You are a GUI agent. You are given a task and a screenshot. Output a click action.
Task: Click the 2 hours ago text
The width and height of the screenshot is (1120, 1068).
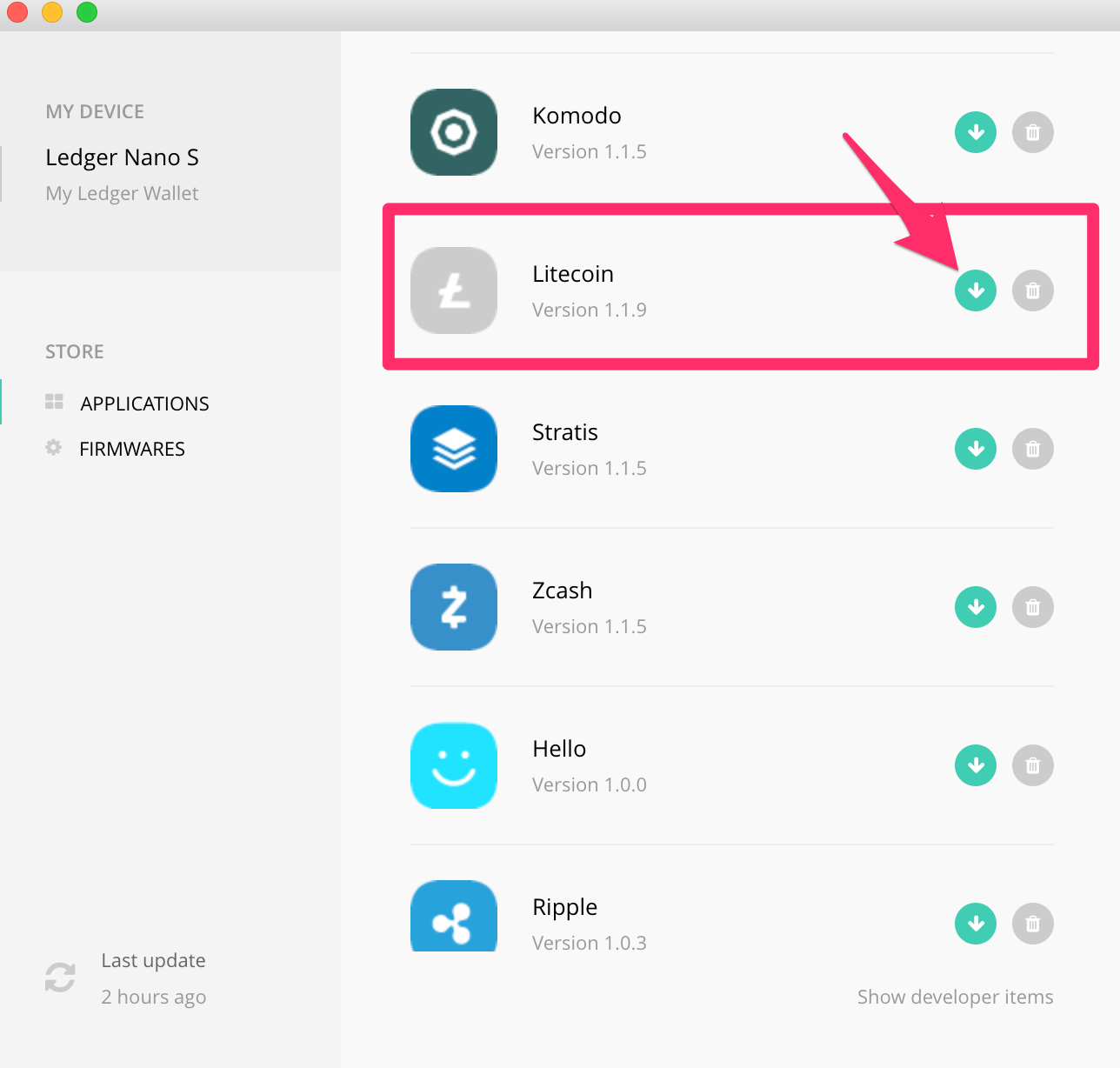(153, 997)
